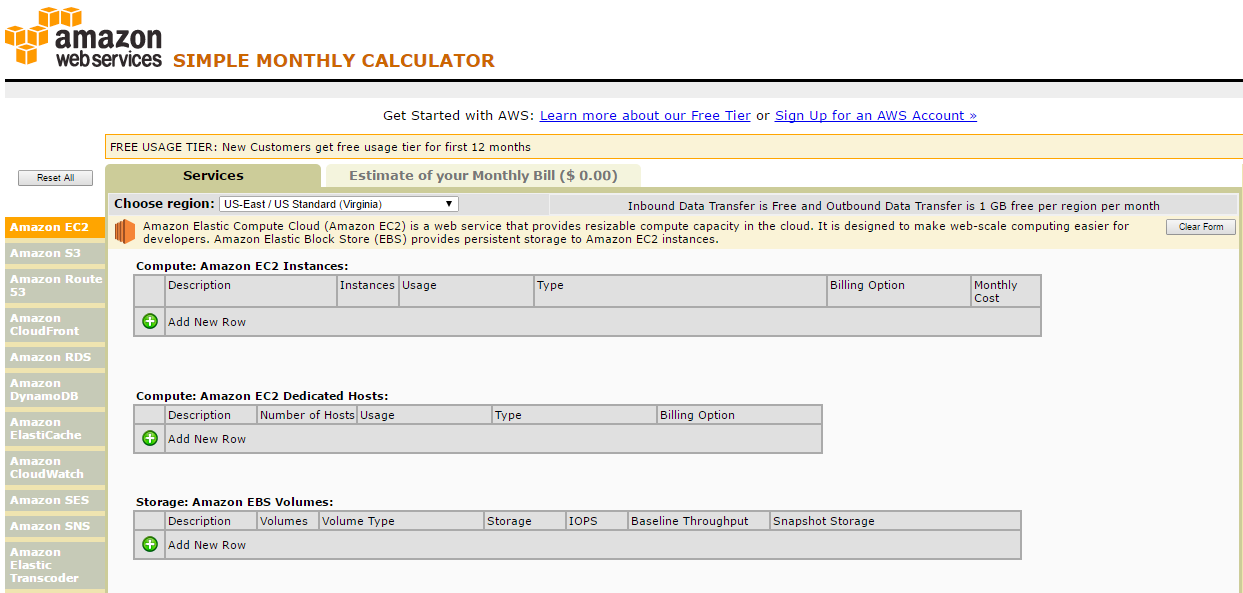This screenshot has width=1243, height=593.
Task: Click the Simple Monthly Calculator title
Action: [334, 61]
